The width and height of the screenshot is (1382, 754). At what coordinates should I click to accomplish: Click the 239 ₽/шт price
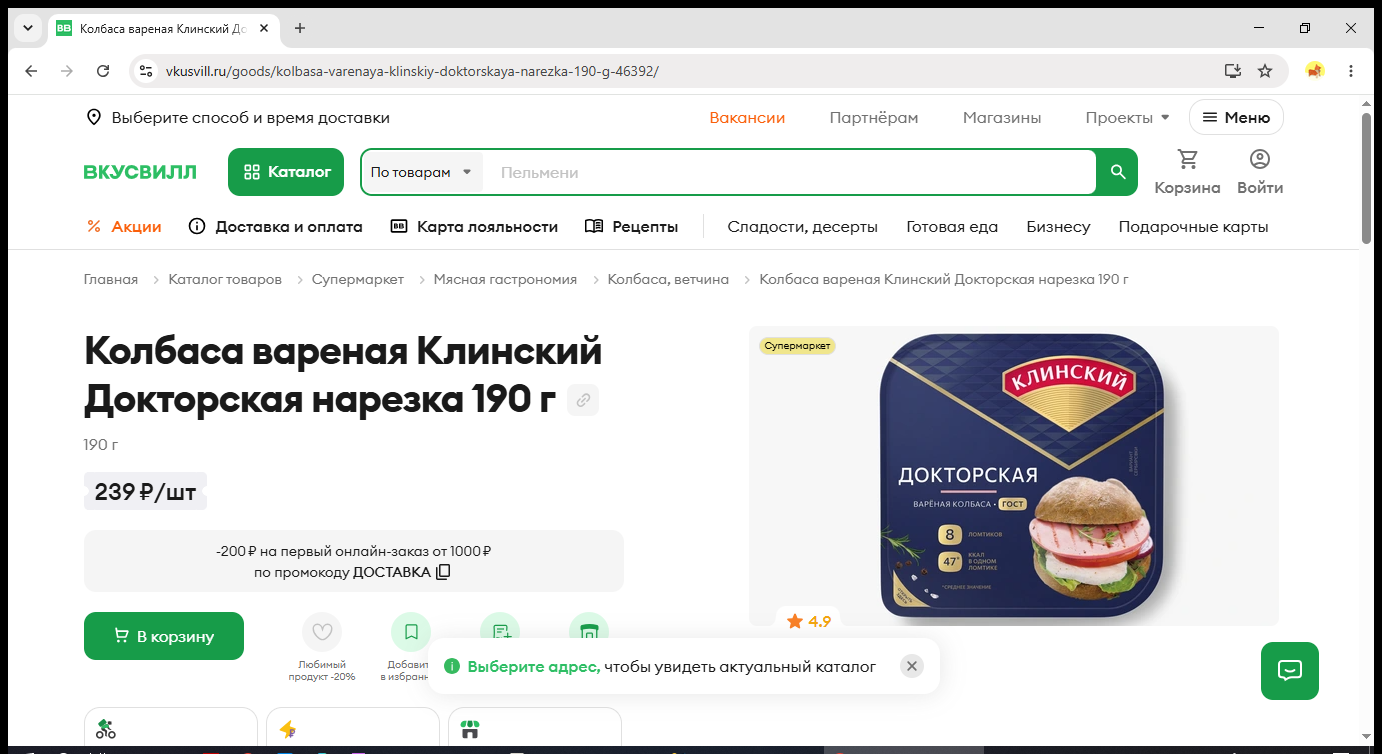(x=146, y=491)
